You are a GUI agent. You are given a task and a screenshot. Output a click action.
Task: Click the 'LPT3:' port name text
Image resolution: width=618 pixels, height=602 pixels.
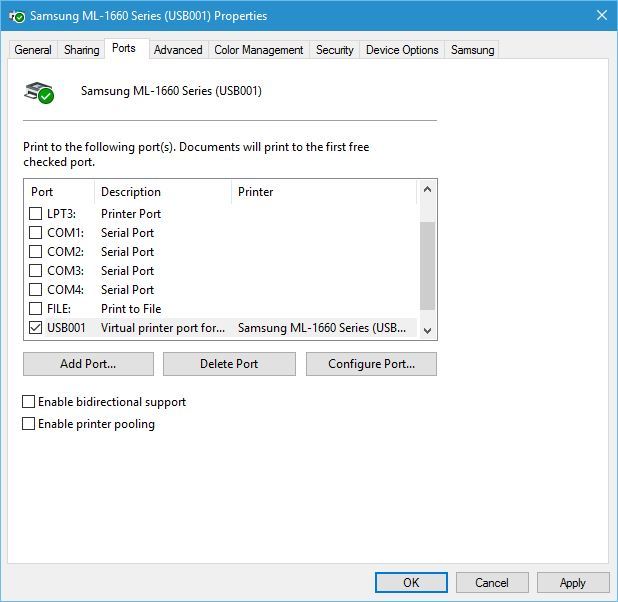[61, 214]
